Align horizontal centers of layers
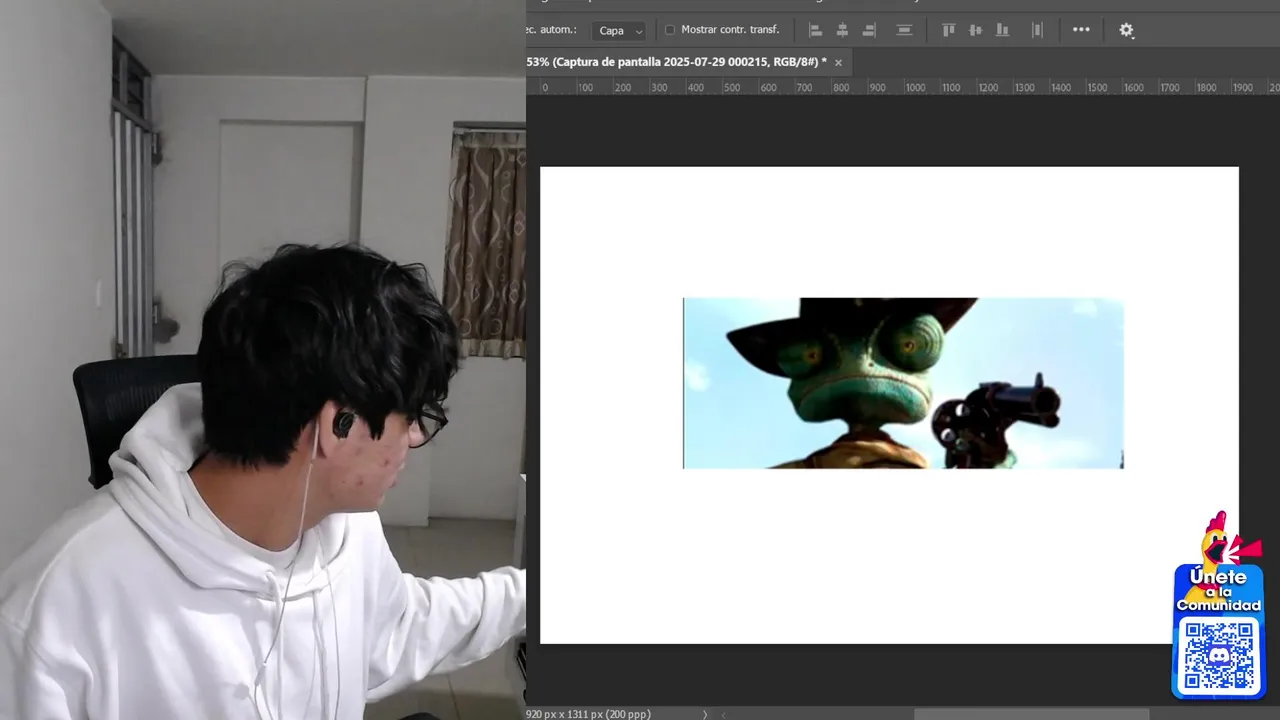 [842, 30]
